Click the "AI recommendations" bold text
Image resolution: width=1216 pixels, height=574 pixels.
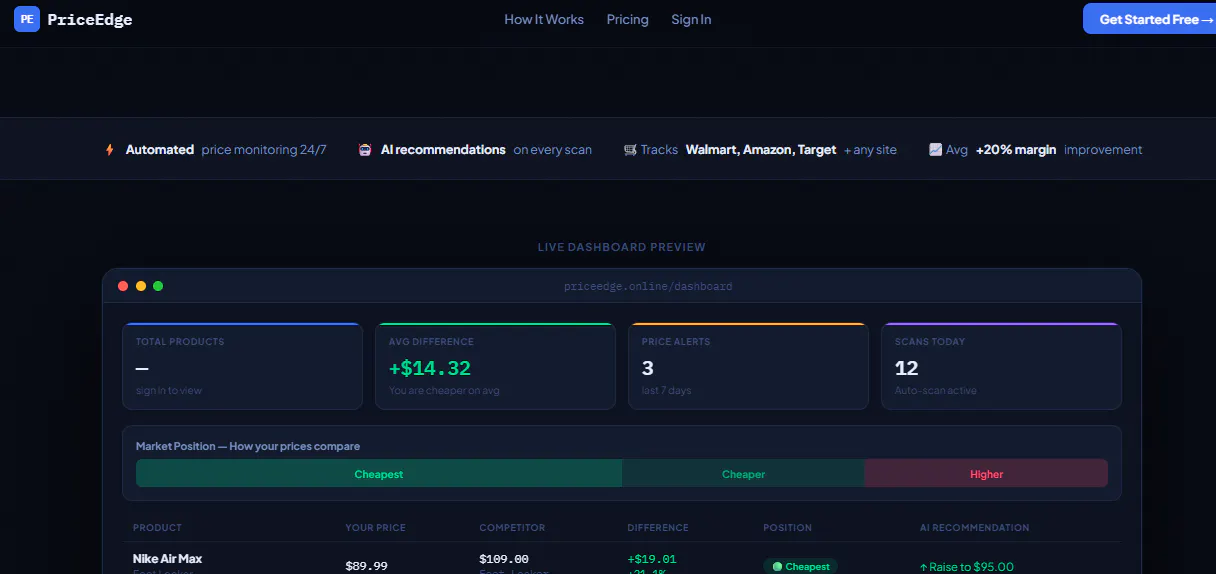(x=443, y=150)
